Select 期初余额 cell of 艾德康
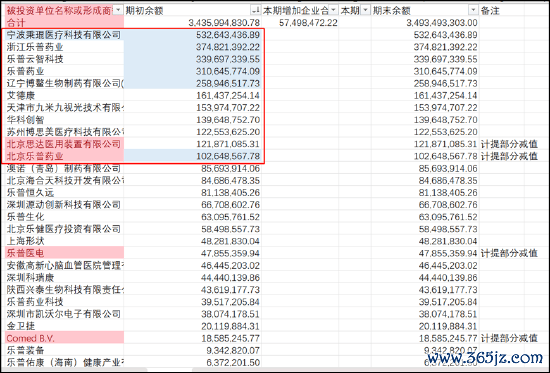550x373 pixels. pos(193,95)
